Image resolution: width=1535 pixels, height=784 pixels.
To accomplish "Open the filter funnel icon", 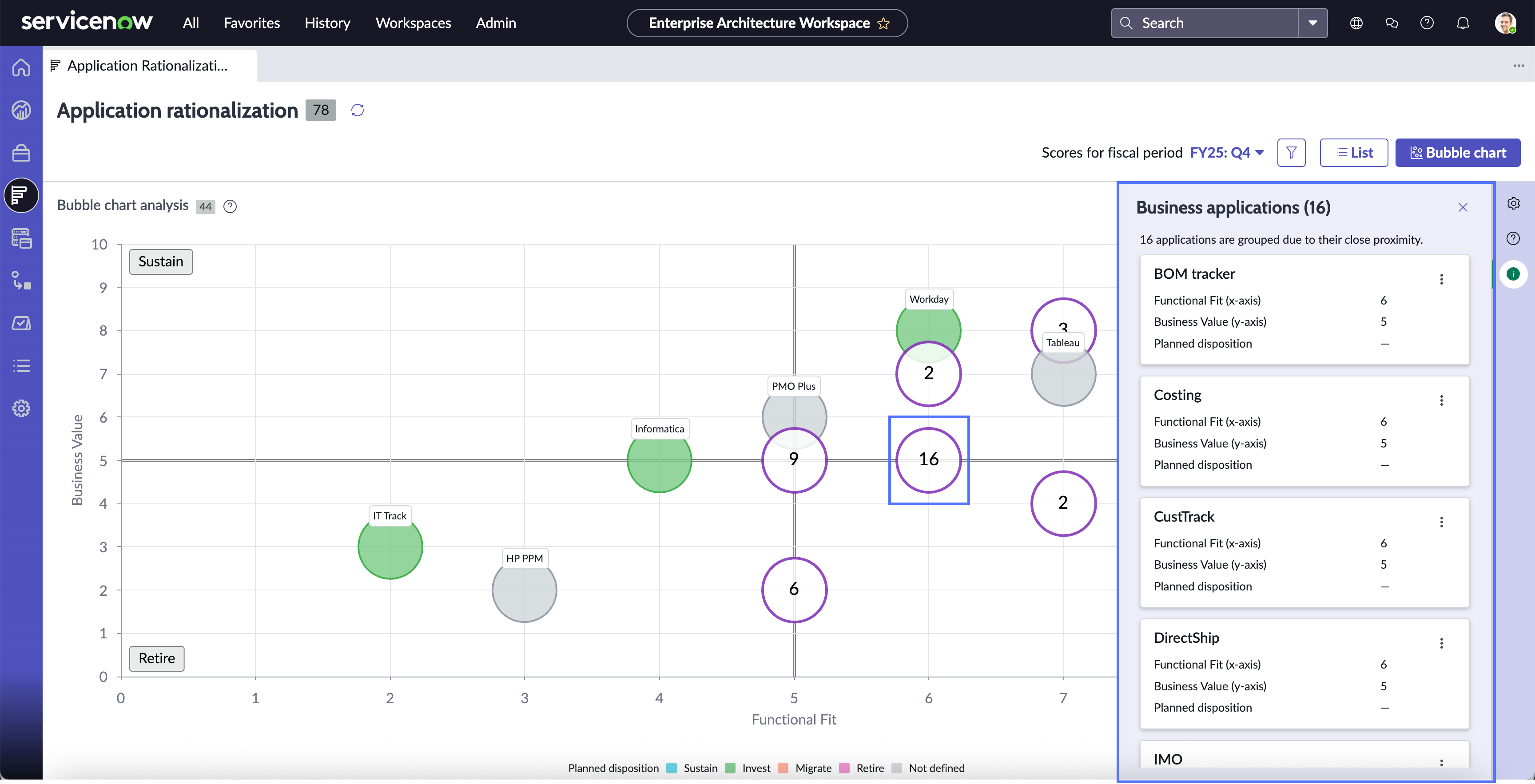I will click(x=1291, y=153).
